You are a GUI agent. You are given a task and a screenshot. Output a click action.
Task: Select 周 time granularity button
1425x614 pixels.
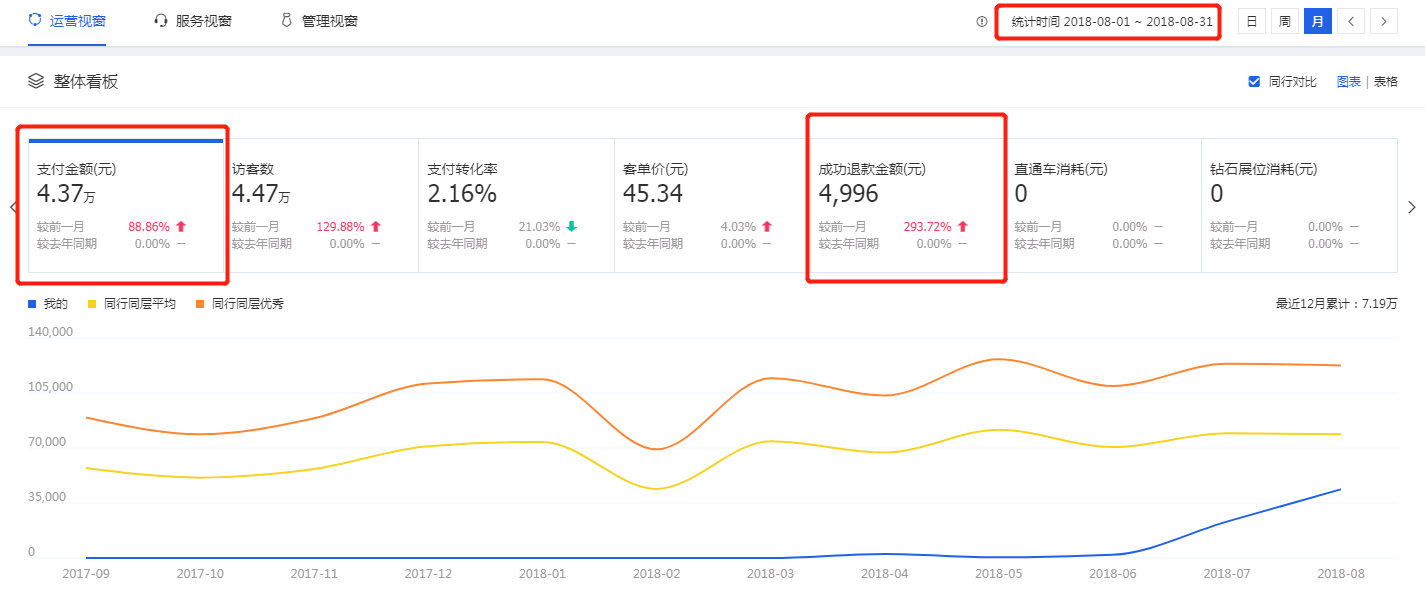tap(1284, 21)
